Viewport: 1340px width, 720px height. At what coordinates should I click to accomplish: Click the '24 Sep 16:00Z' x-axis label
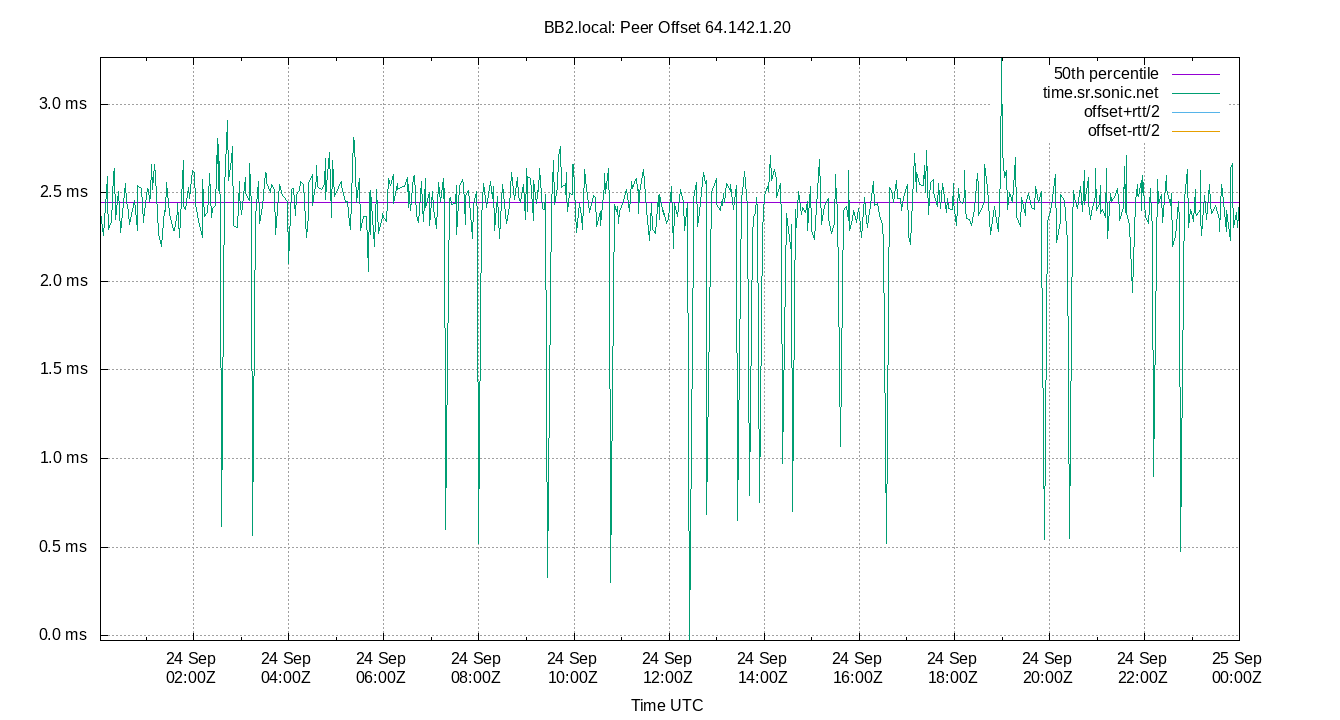click(857, 668)
